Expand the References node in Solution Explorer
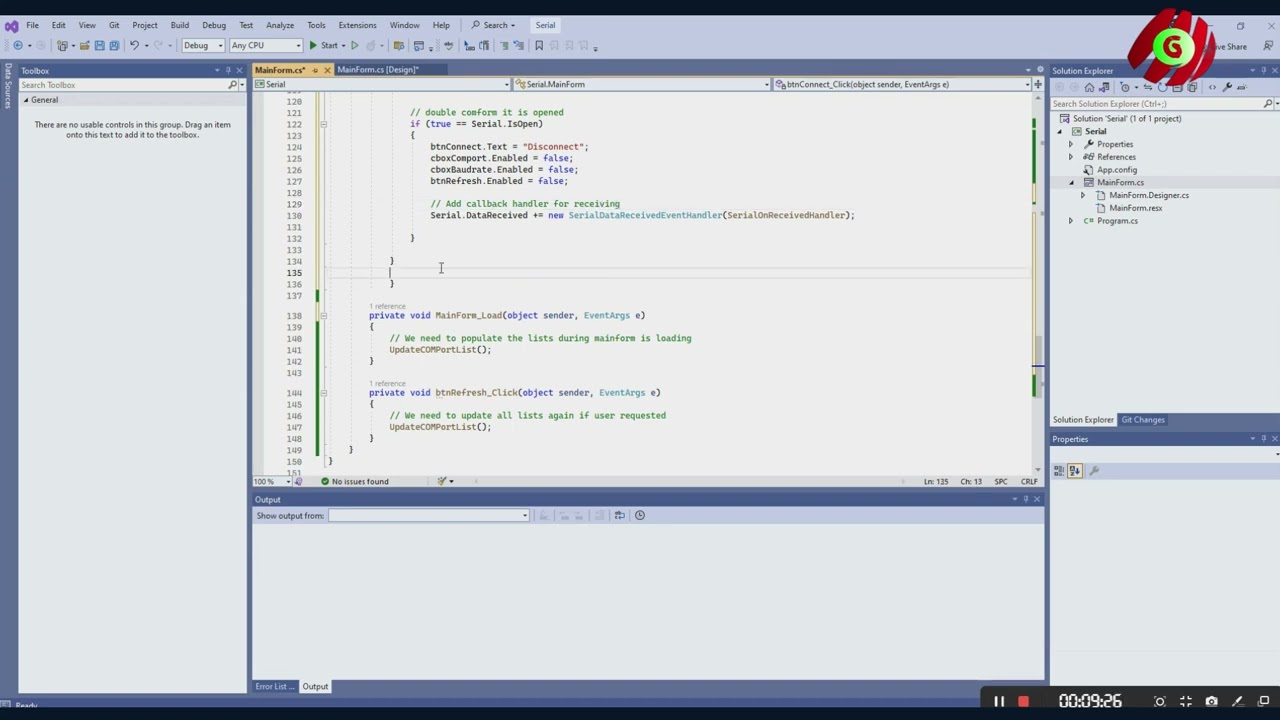The height and width of the screenshot is (720, 1280). point(1071,157)
